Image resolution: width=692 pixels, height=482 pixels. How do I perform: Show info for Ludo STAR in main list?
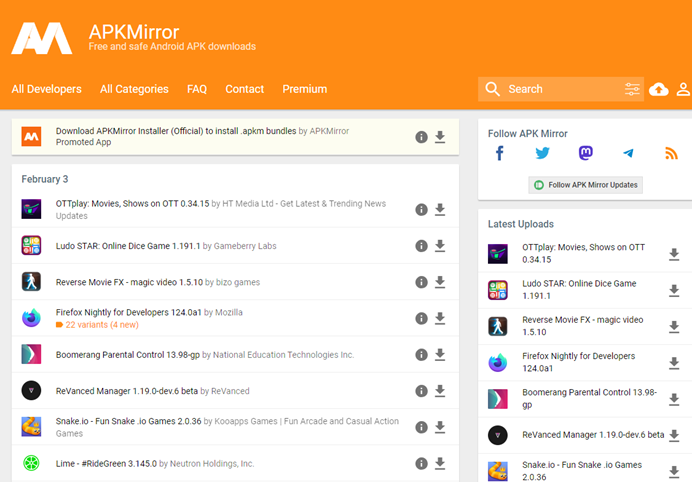[x=421, y=246]
